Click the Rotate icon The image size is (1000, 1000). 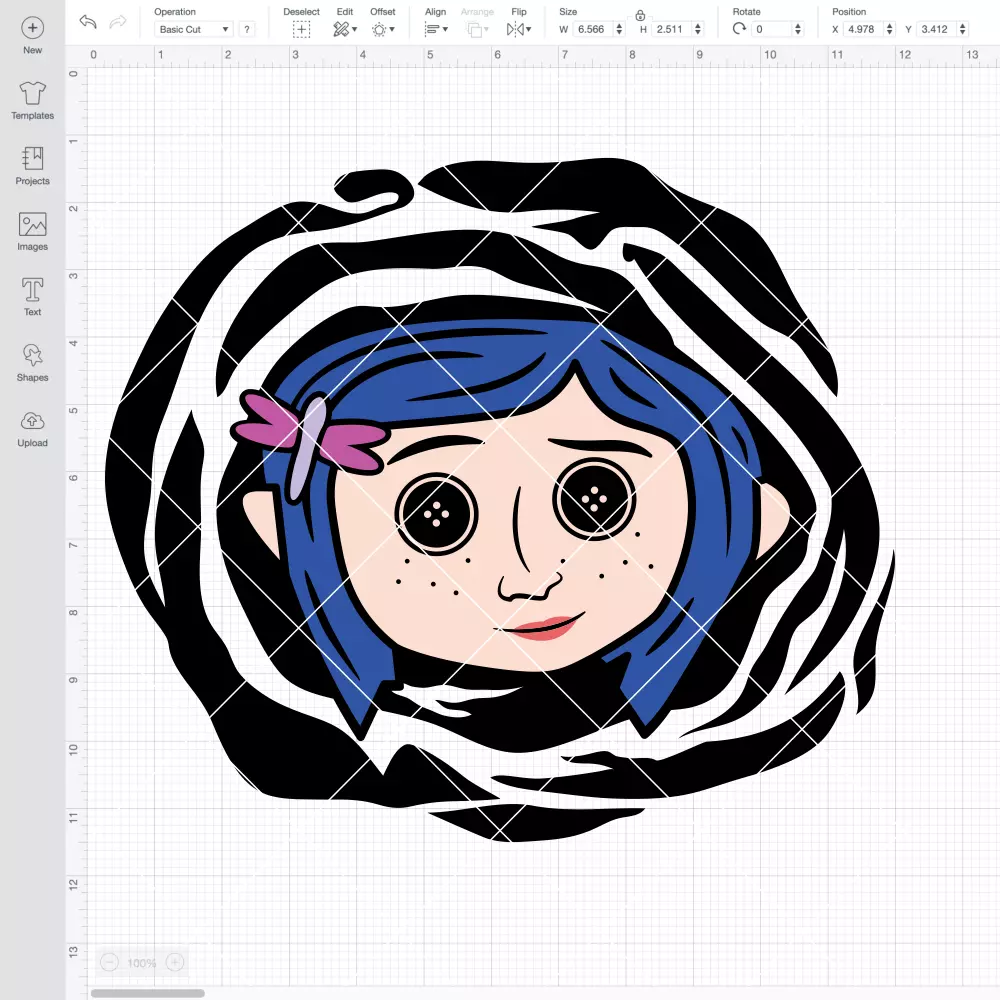pyautogui.click(x=739, y=29)
